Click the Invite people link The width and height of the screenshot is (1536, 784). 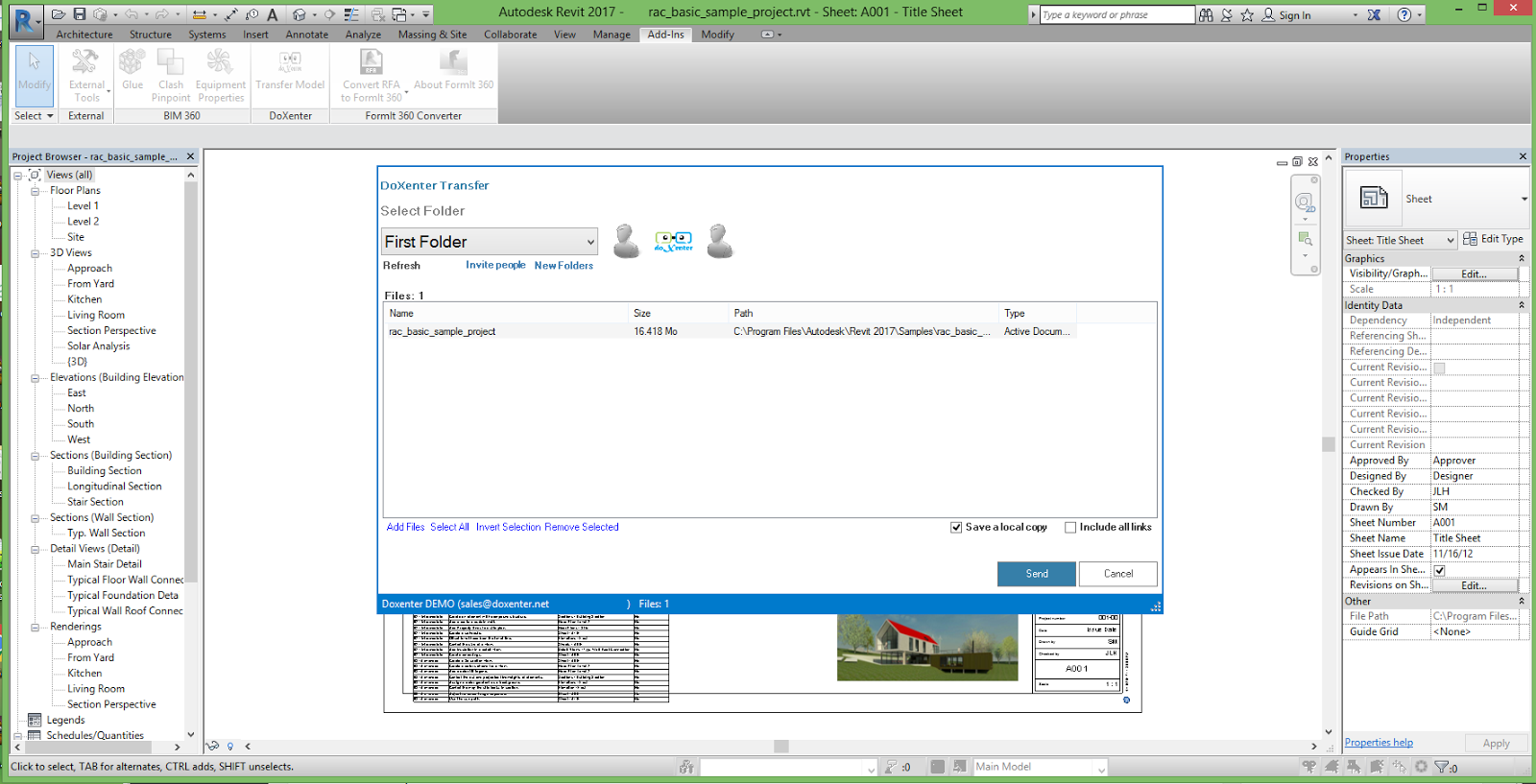click(495, 265)
